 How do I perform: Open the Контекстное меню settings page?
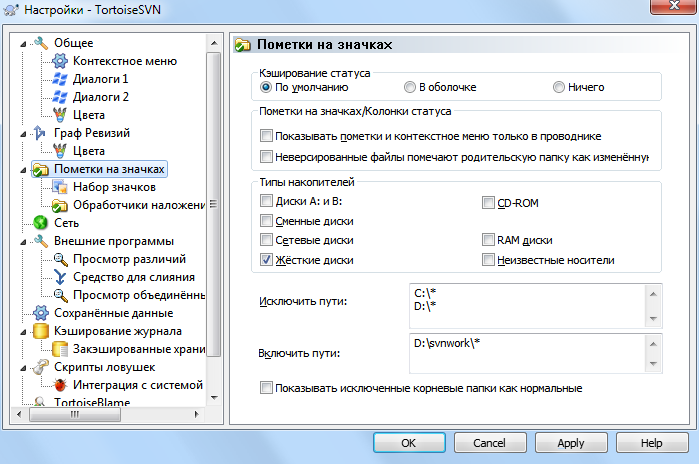[x=125, y=61]
